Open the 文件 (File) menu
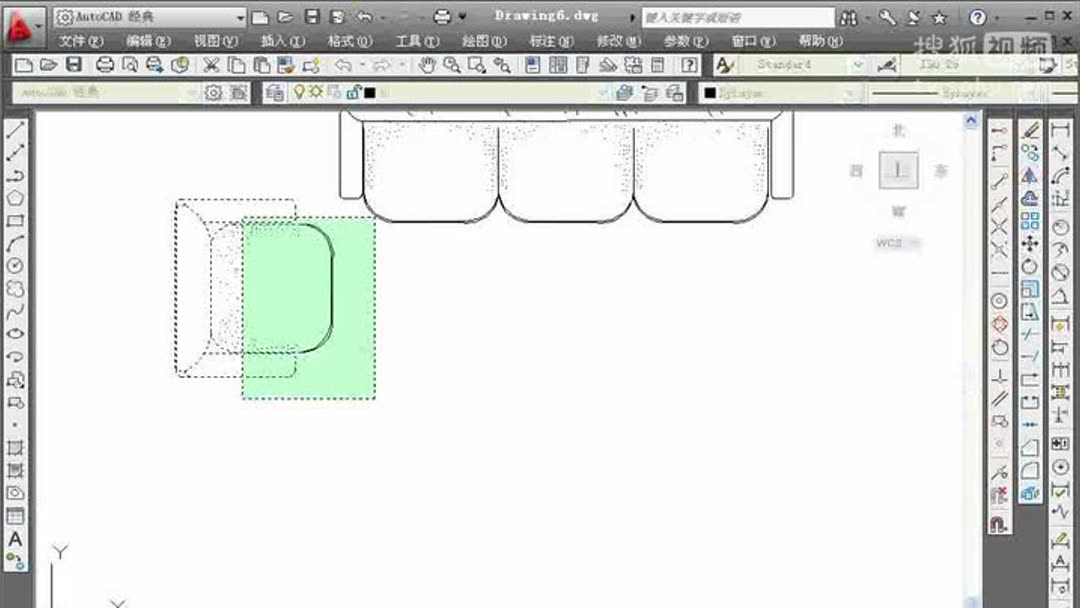This screenshot has width=1080, height=608. tap(81, 41)
